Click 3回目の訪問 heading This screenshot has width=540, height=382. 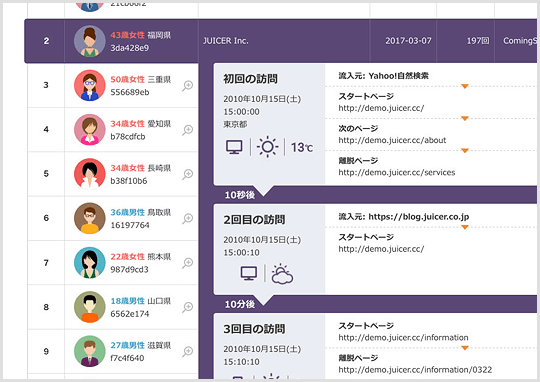254,329
